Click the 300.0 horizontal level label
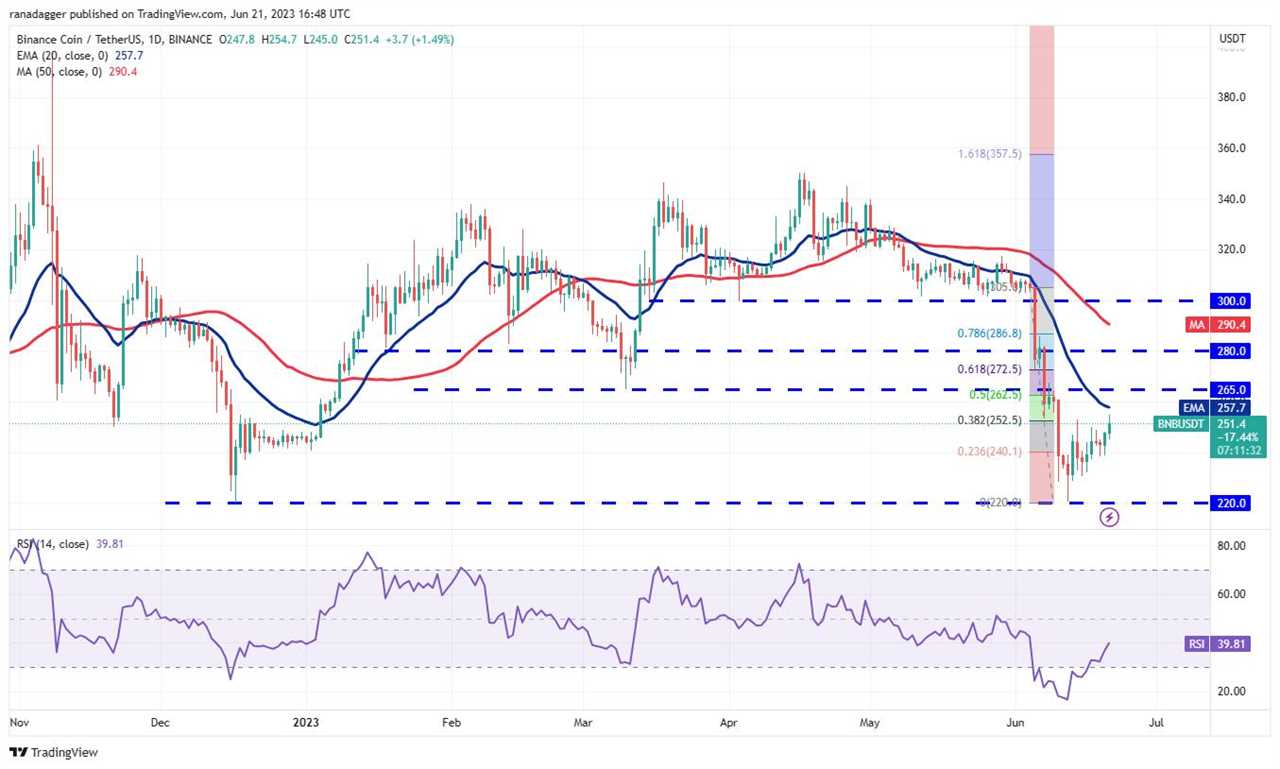 point(1232,300)
